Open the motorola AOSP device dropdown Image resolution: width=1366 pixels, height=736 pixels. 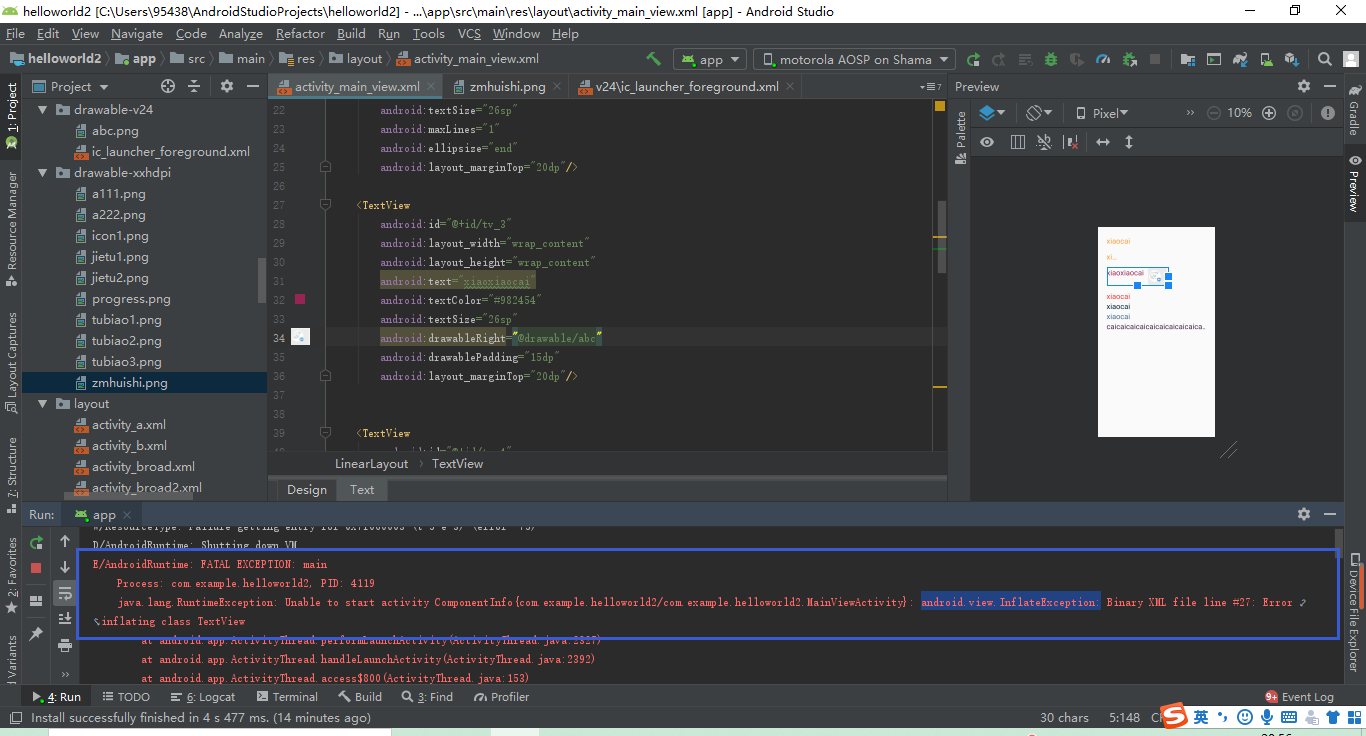tap(855, 59)
